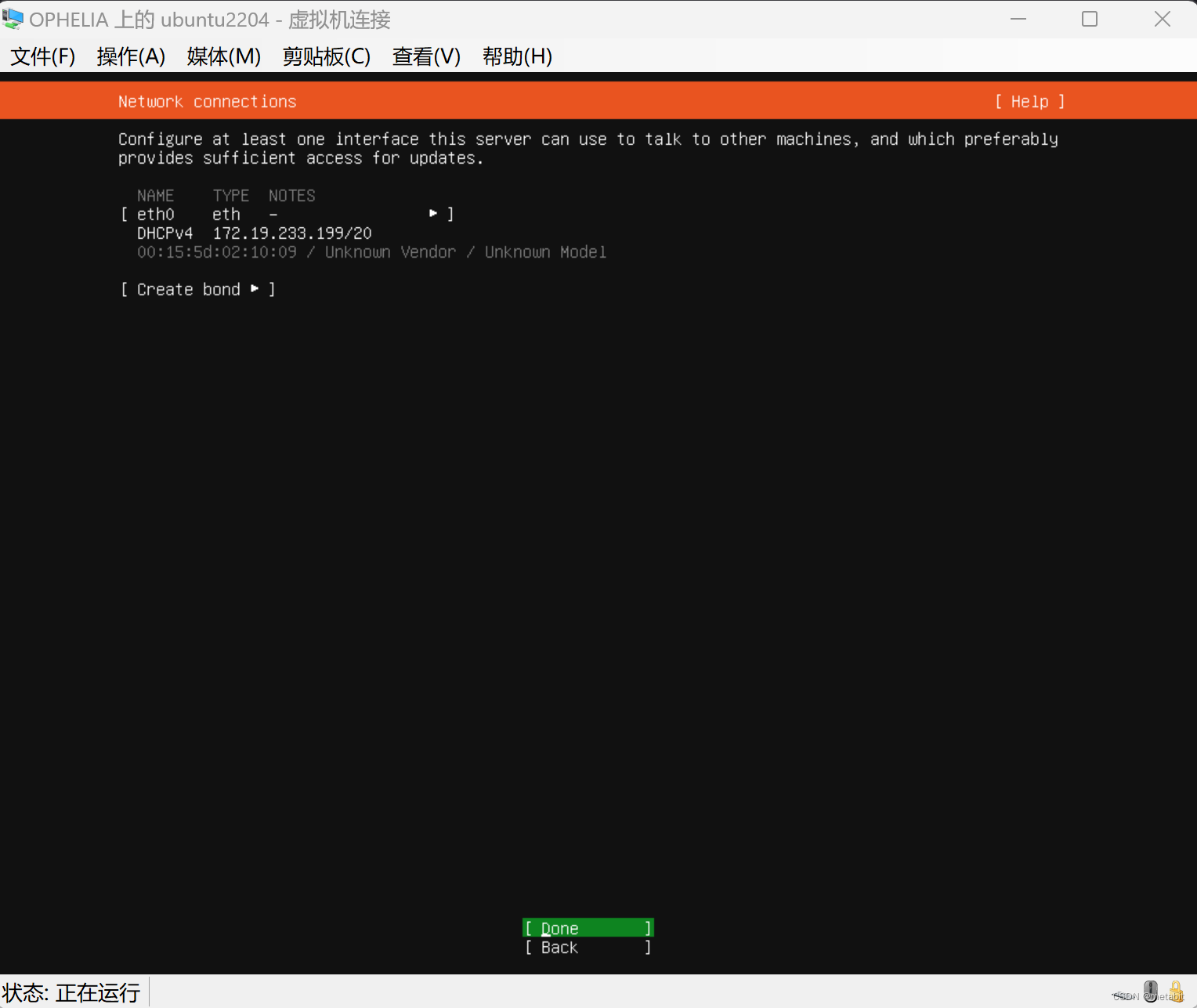
Task: Click the 状态: 正在运行 status text
Action: pos(71,992)
